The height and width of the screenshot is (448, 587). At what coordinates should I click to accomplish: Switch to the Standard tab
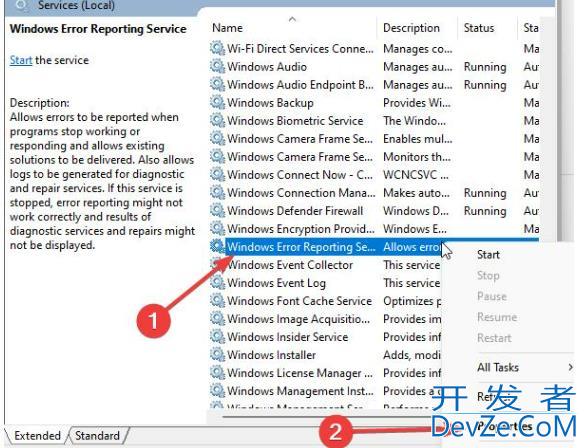97,436
